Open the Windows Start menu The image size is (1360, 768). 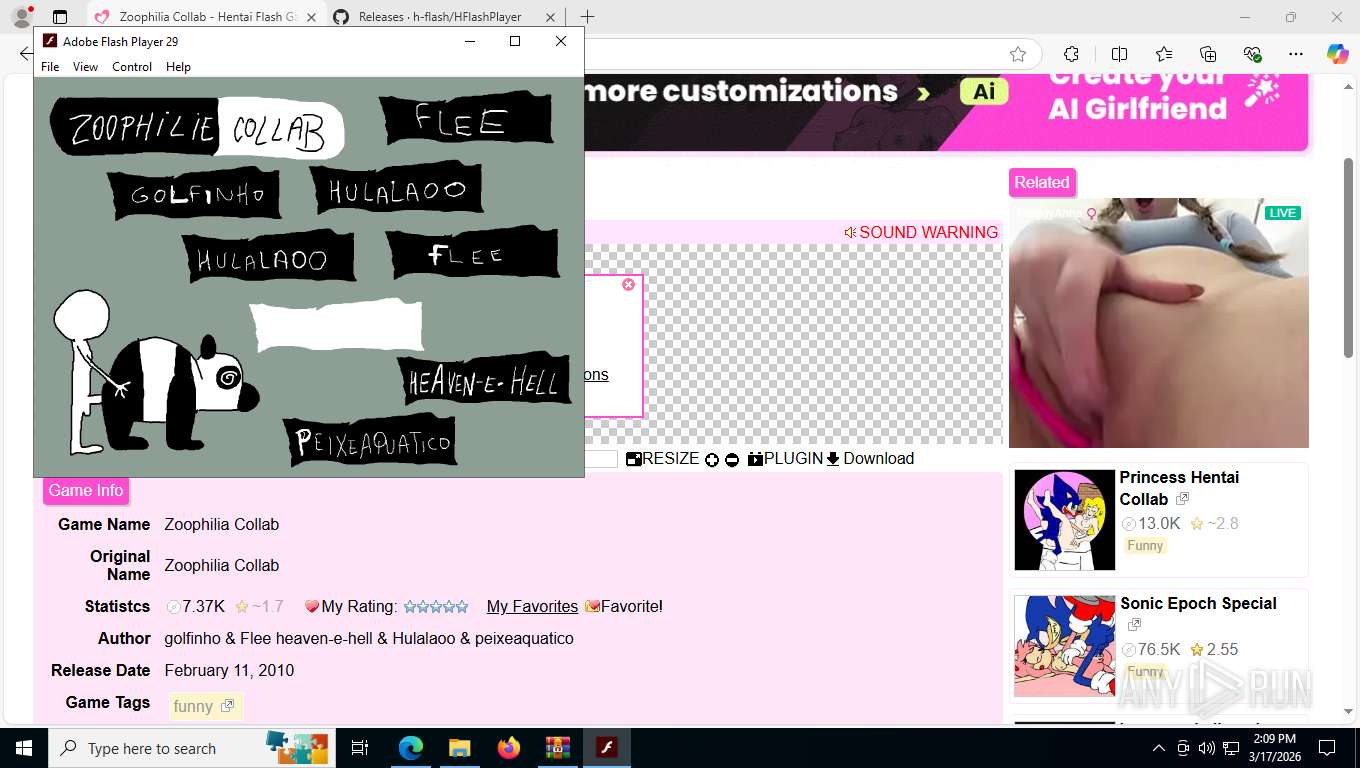coord(23,748)
